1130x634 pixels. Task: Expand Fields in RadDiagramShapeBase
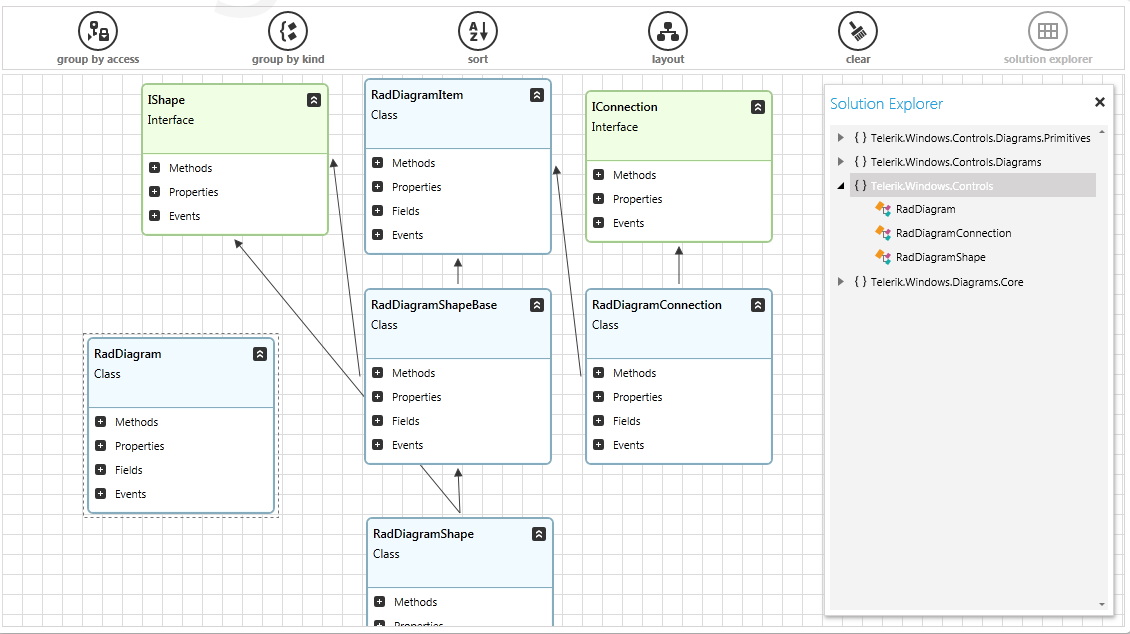[x=378, y=421]
